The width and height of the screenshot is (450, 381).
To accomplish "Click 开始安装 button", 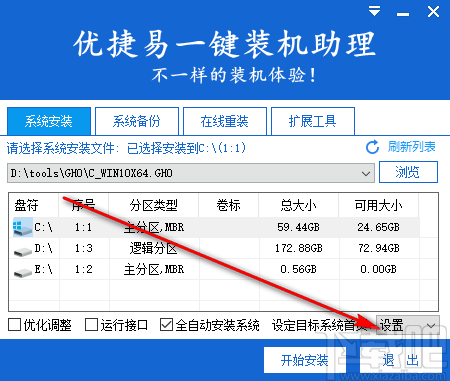I will 305,360.
